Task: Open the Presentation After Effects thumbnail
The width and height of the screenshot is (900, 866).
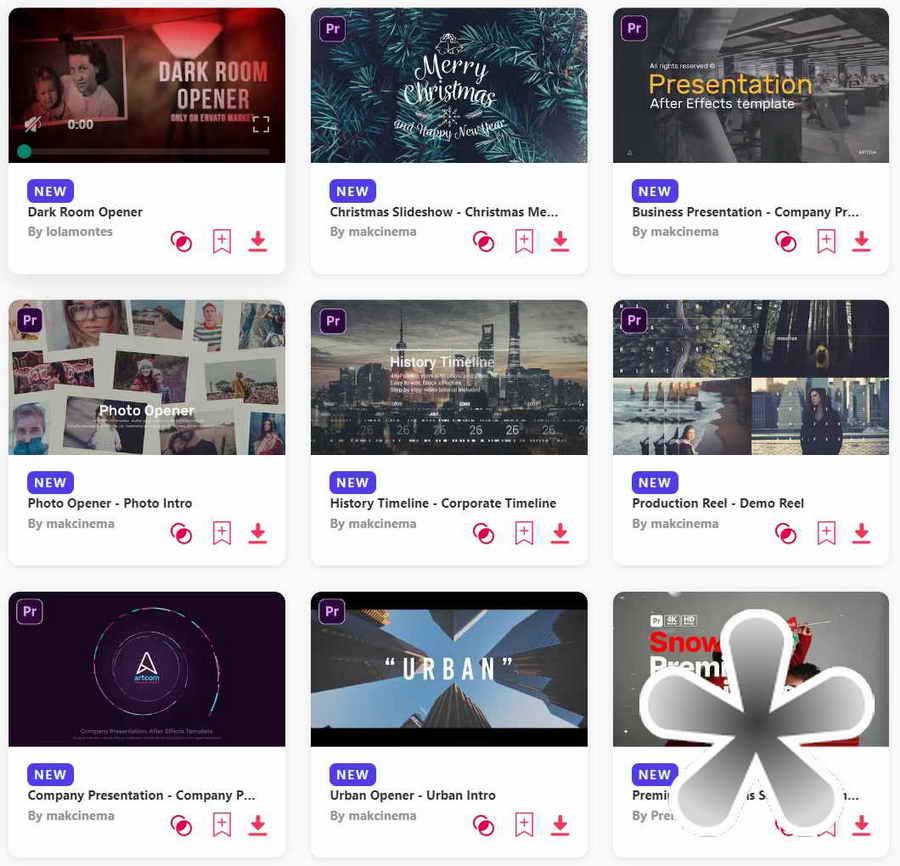Action: pyautogui.click(x=751, y=85)
